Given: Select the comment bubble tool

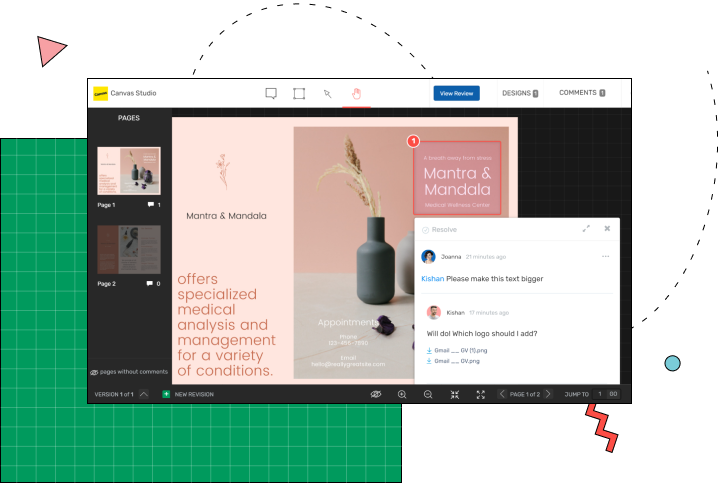Looking at the screenshot, I should tap(271, 93).
